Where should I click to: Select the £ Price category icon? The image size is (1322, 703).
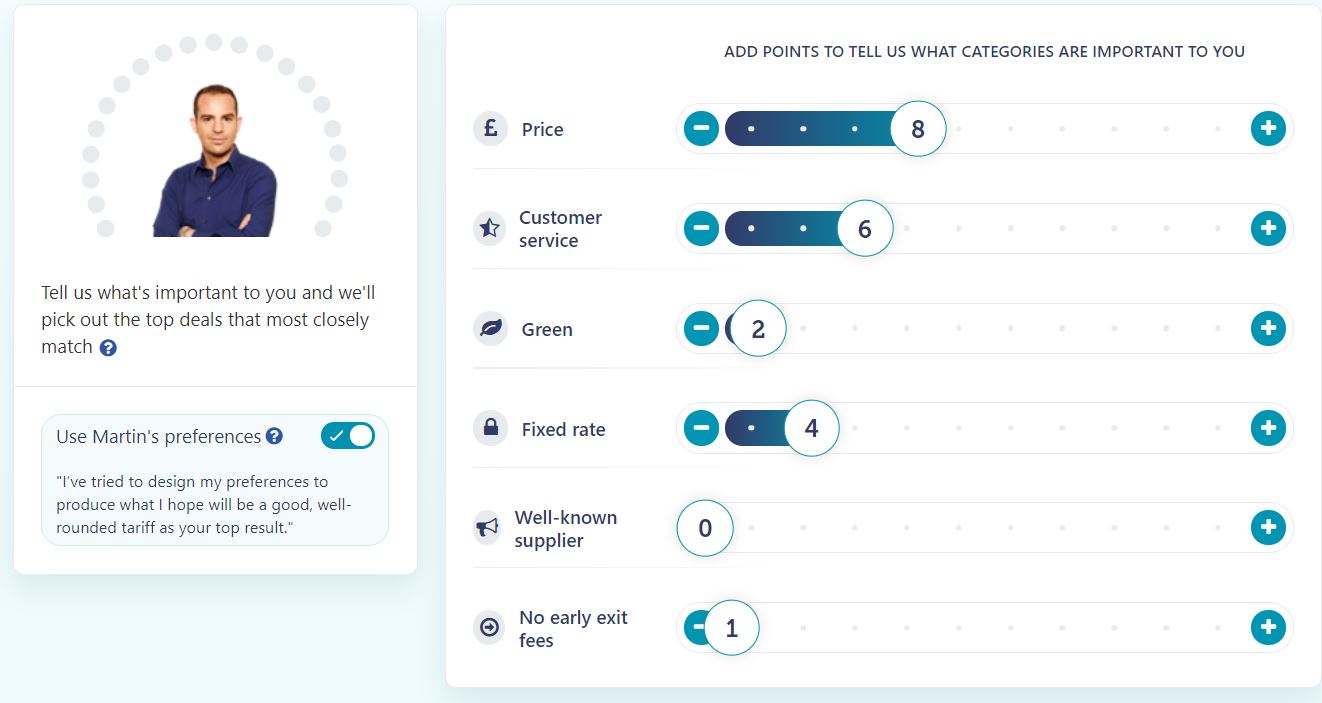click(489, 128)
